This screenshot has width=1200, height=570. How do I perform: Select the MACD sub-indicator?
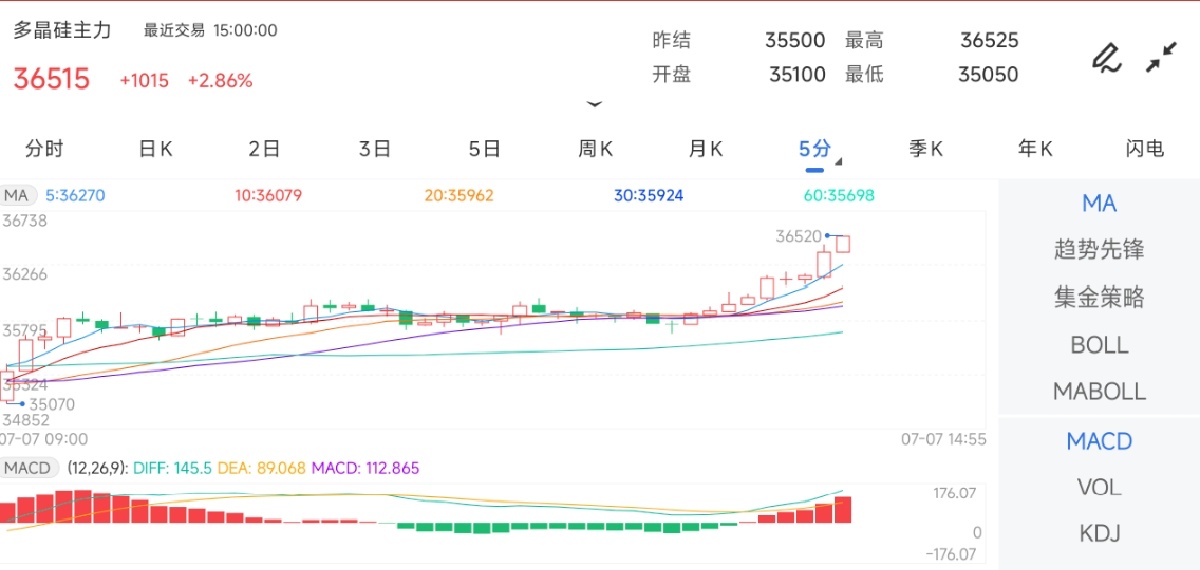click(1099, 441)
